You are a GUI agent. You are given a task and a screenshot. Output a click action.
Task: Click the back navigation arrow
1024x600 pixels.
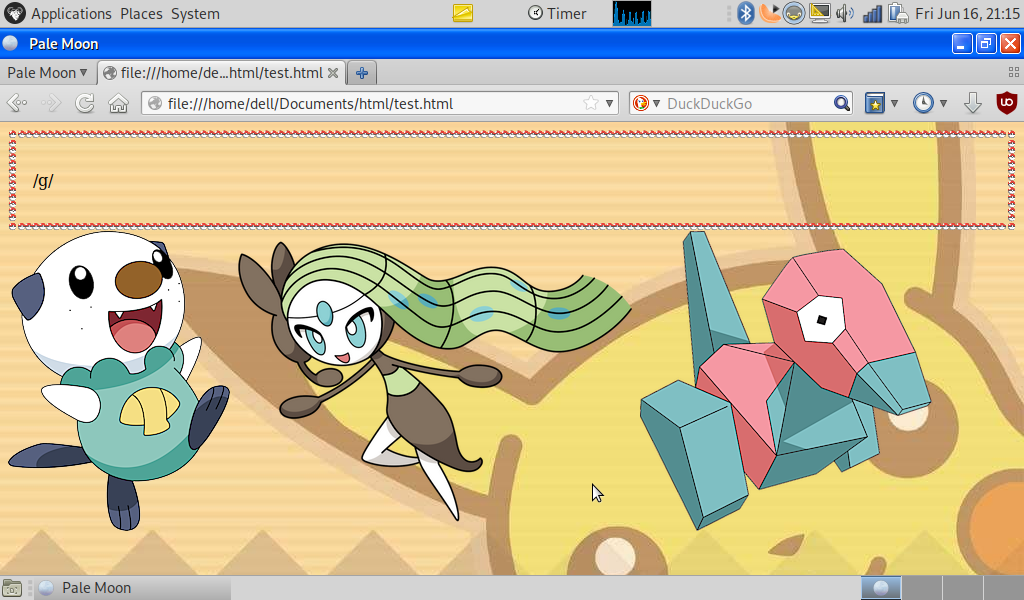(x=17, y=103)
